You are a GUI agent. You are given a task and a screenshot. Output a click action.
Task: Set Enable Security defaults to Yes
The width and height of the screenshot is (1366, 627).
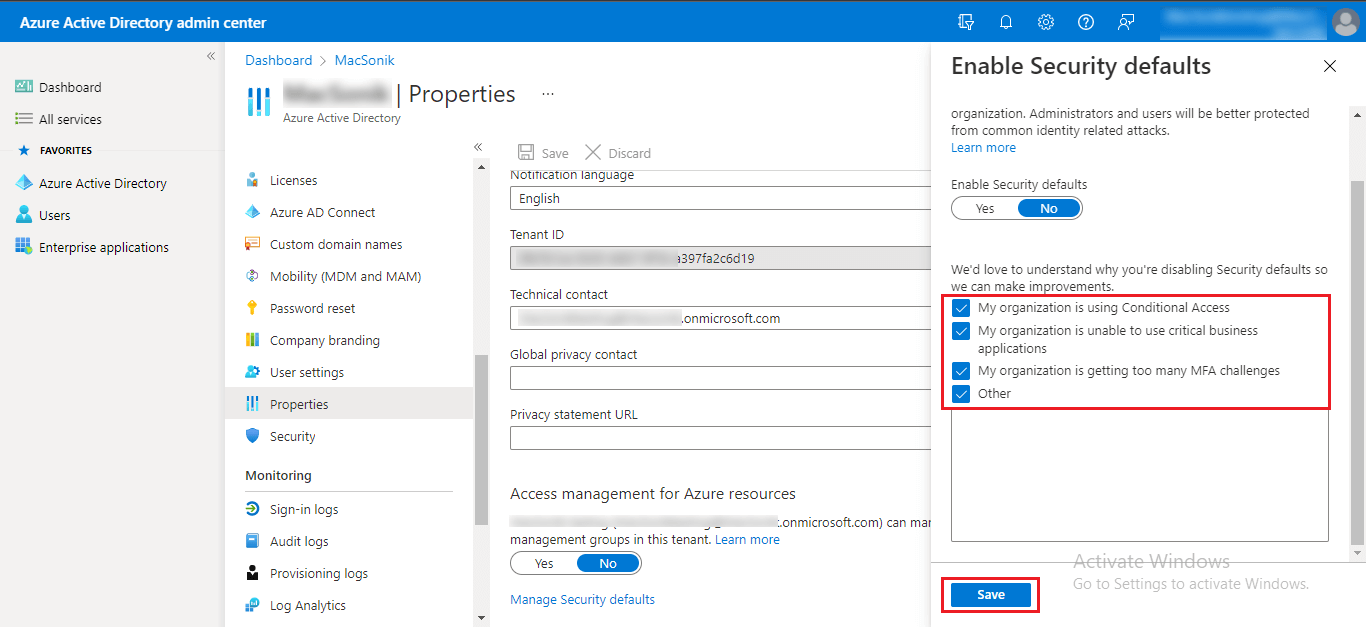click(x=985, y=209)
